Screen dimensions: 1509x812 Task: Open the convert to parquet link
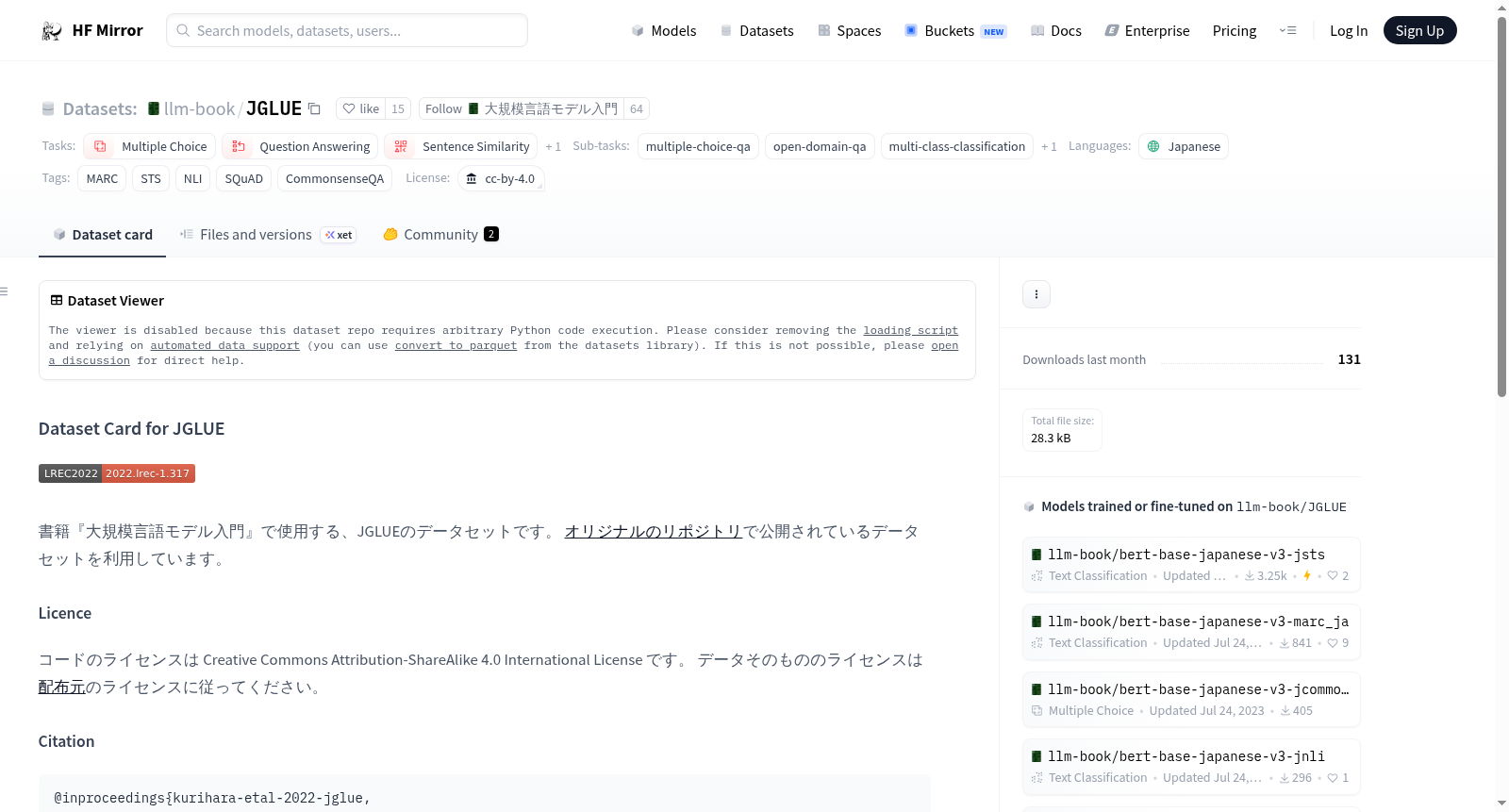[456, 346]
